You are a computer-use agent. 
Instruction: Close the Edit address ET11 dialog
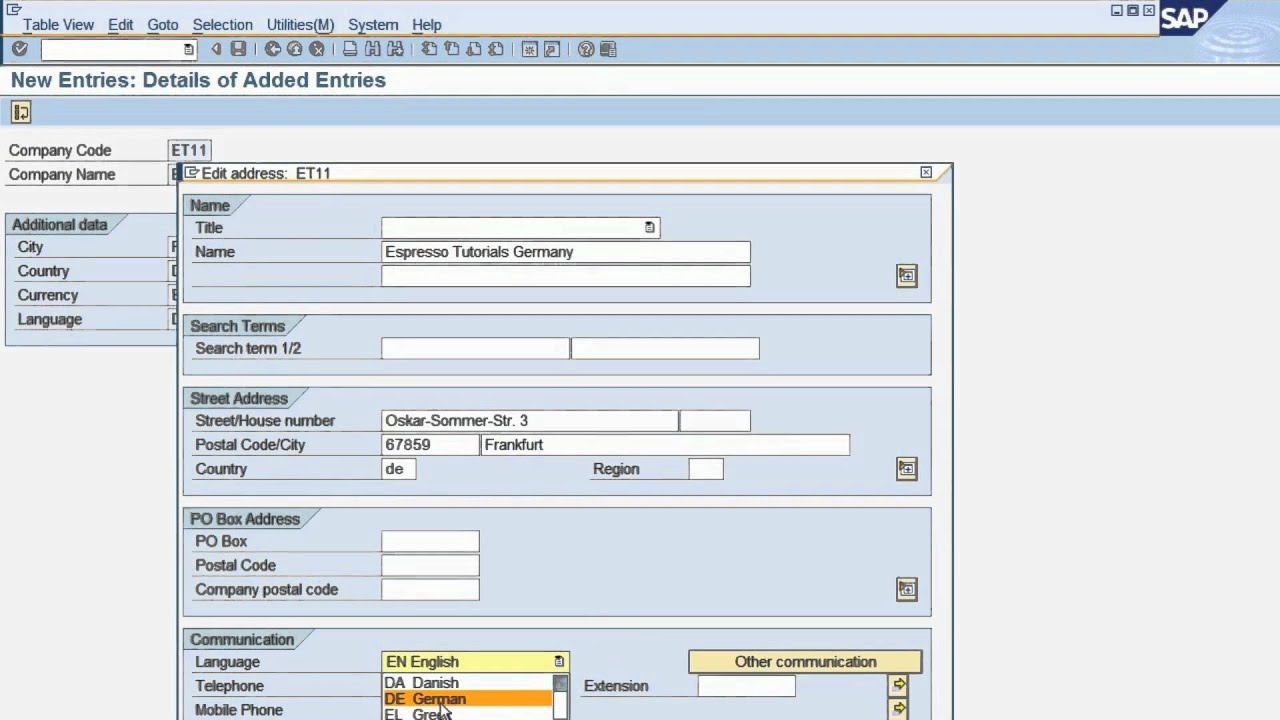(x=926, y=172)
